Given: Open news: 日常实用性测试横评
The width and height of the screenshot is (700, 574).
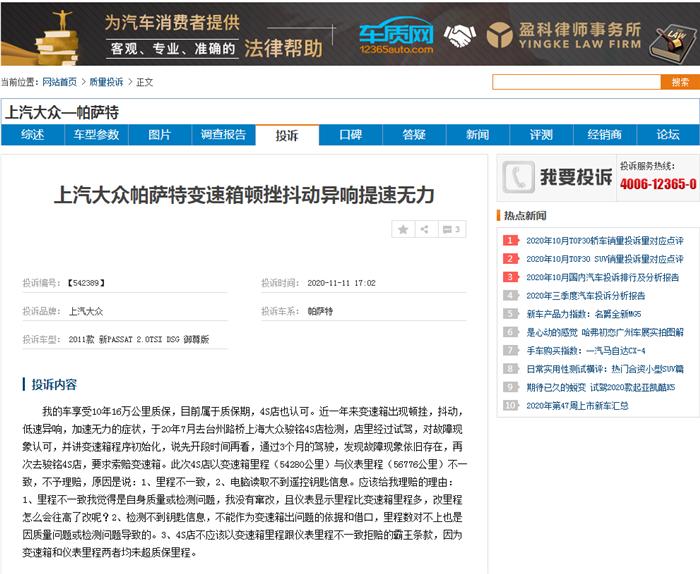Looking at the screenshot, I should (x=604, y=369).
